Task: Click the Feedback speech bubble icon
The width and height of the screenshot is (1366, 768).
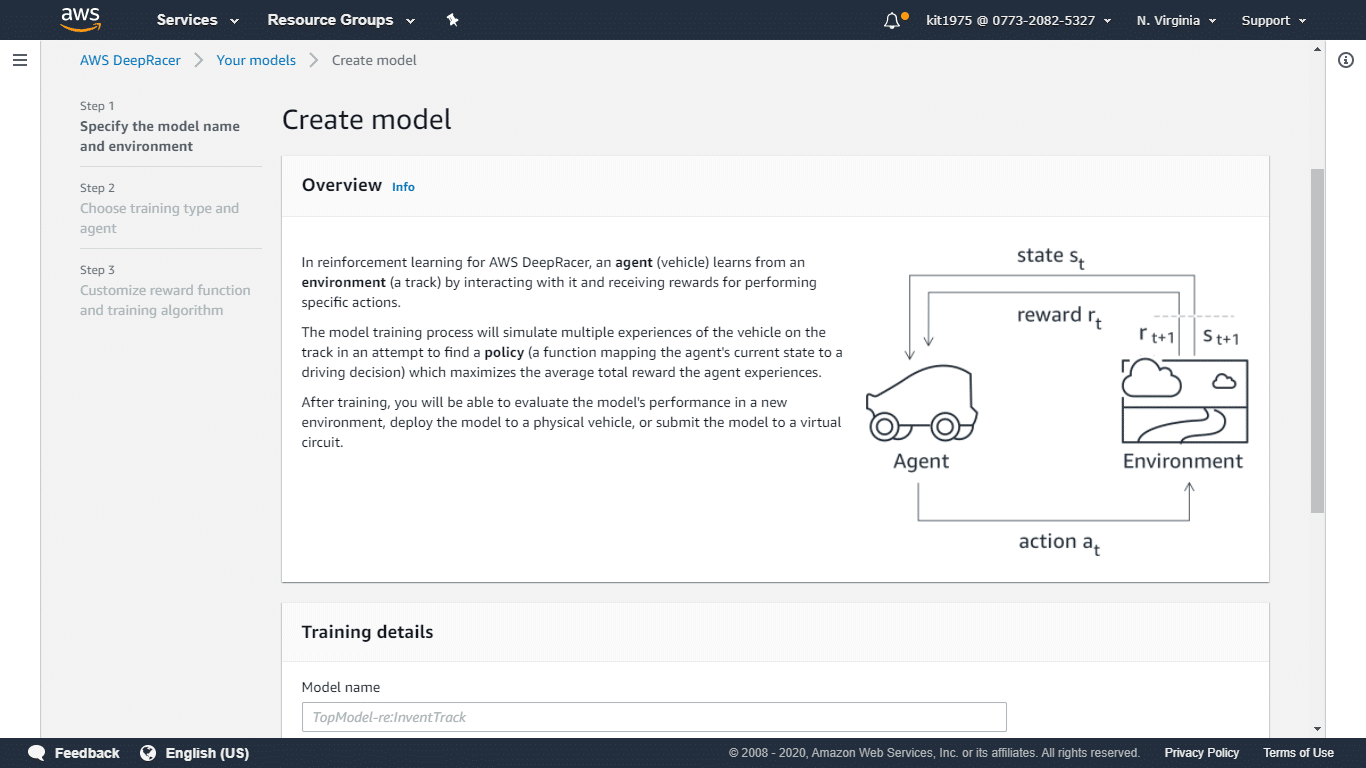Action: [x=36, y=752]
